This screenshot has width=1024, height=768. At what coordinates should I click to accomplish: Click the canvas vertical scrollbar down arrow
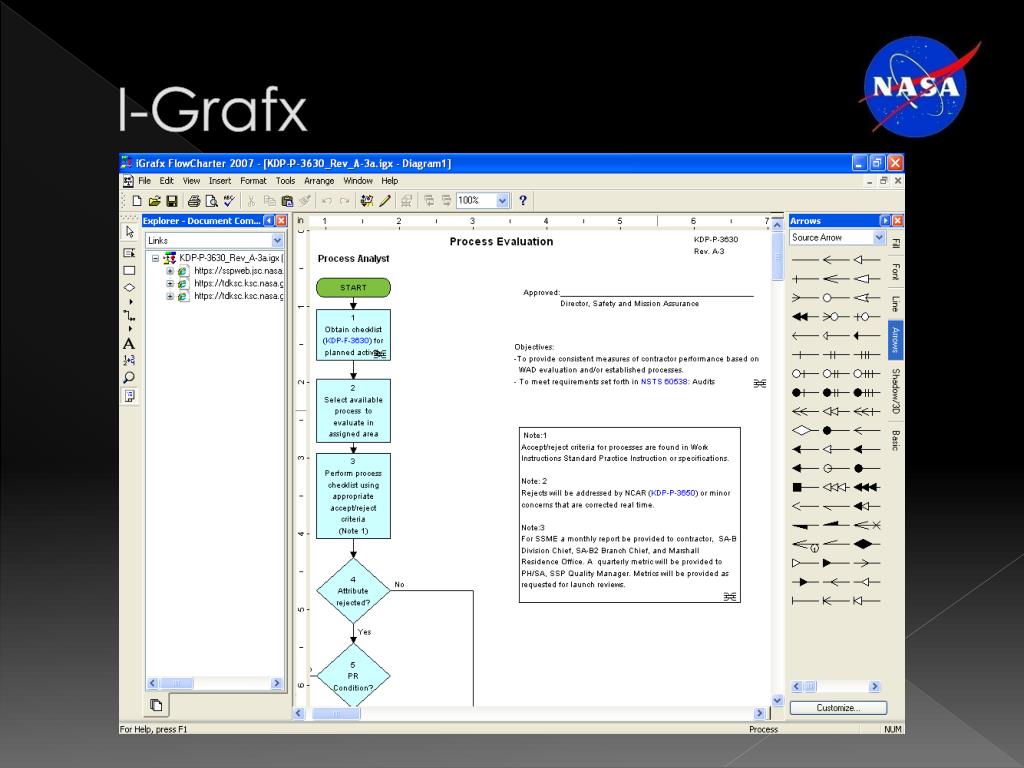click(777, 700)
